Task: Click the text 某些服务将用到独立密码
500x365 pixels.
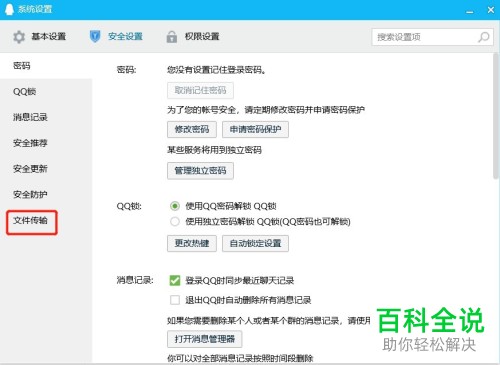Action: pyautogui.click(x=214, y=150)
